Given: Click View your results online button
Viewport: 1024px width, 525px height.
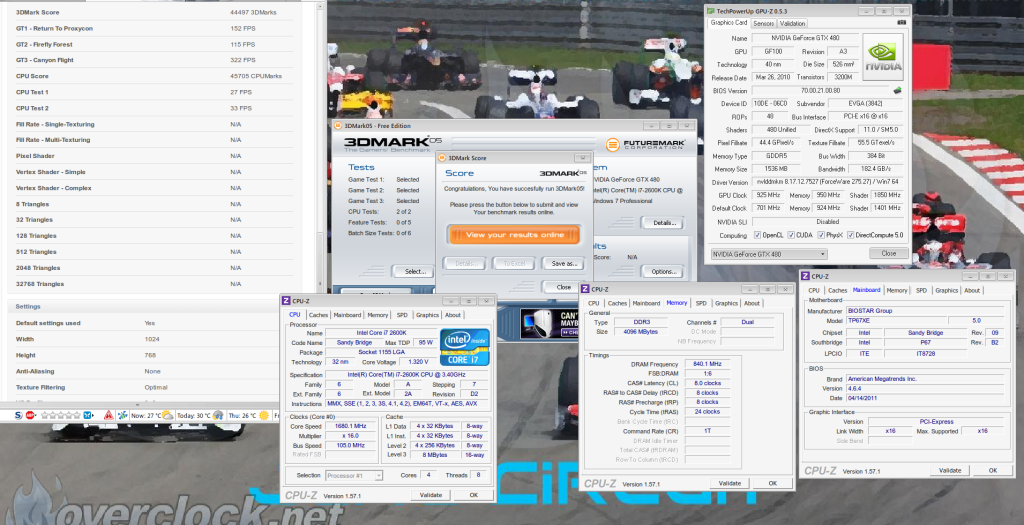Looking at the screenshot, I should click(514, 234).
